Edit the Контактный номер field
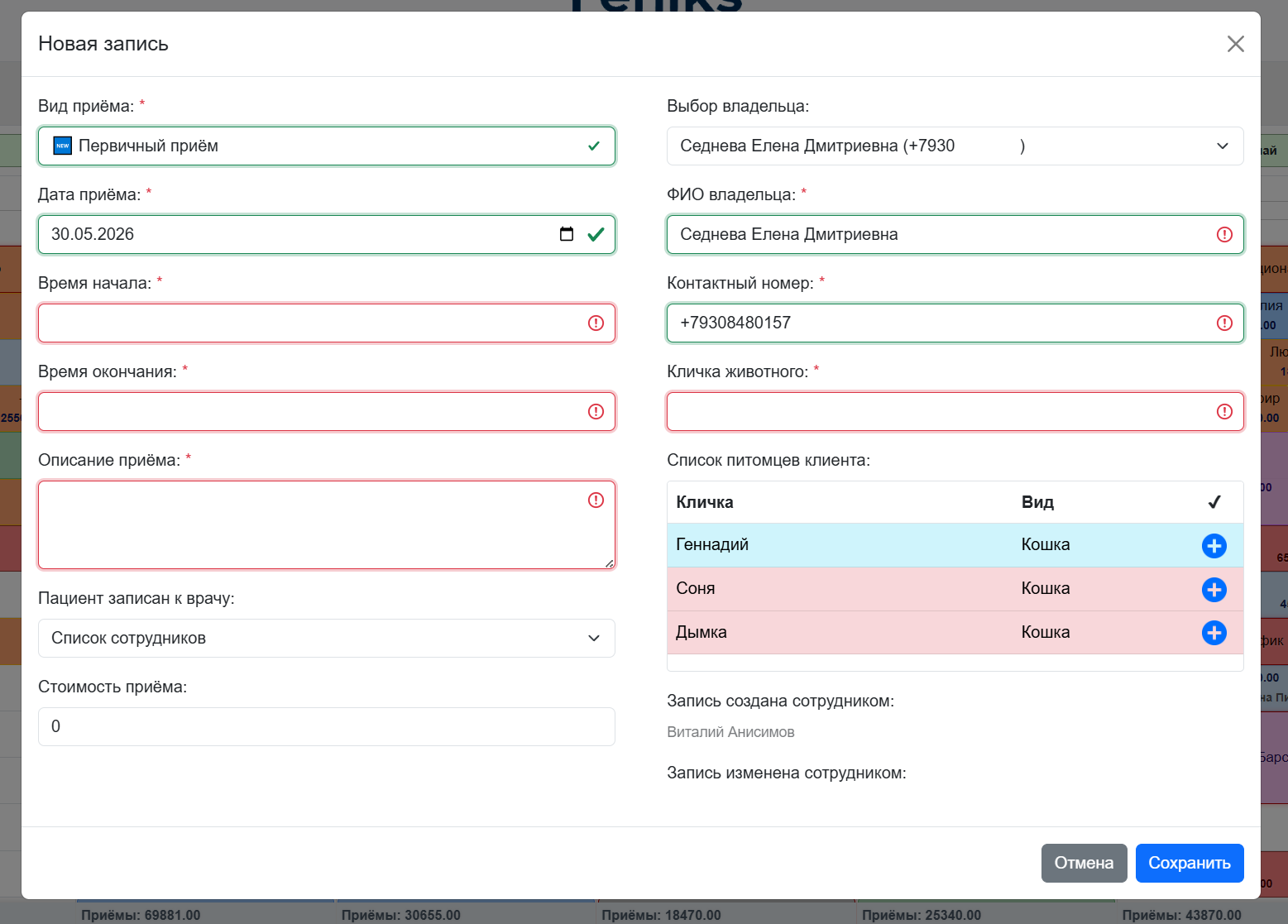The image size is (1288, 924). (x=955, y=323)
